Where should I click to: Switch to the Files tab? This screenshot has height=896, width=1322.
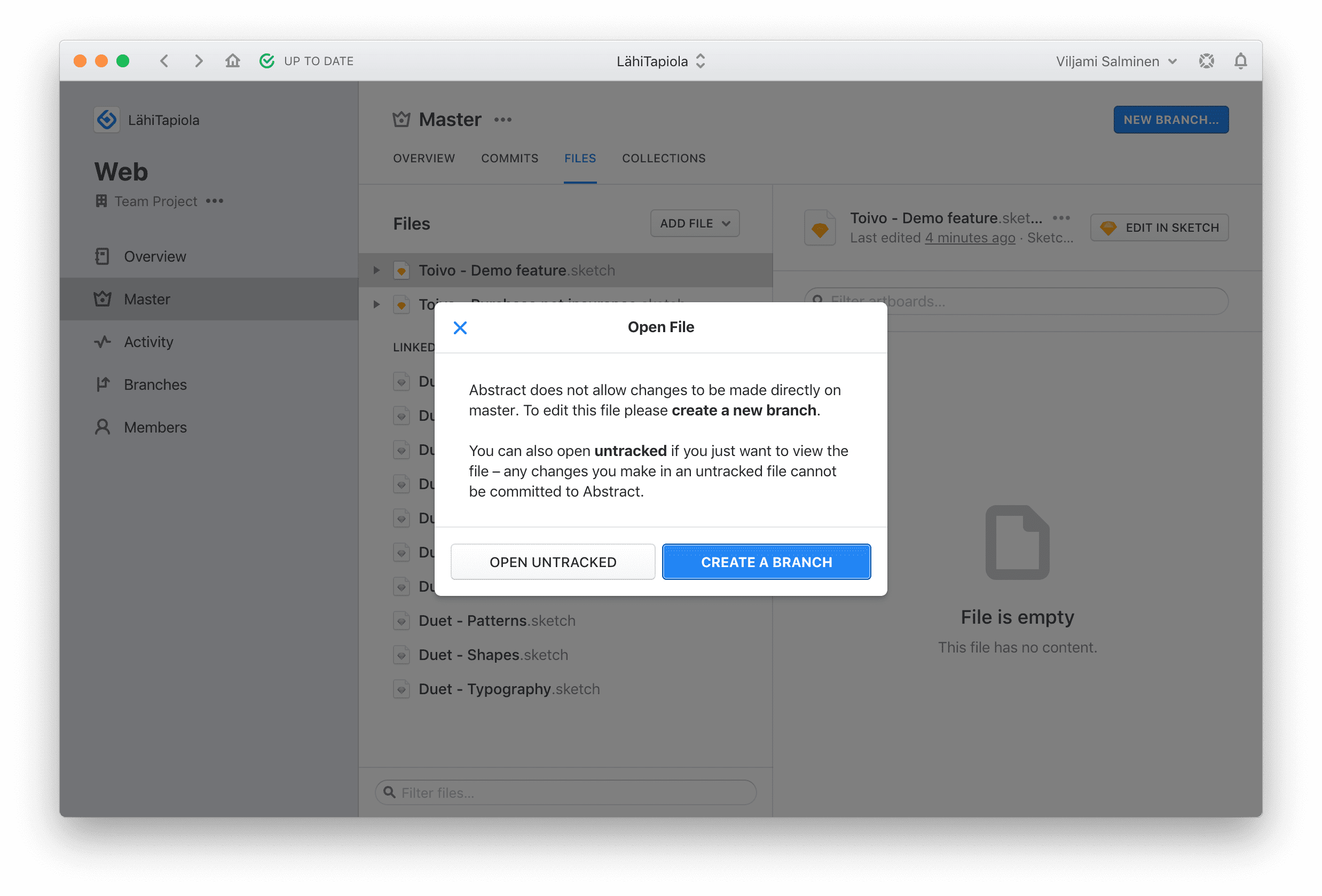click(x=580, y=158)
